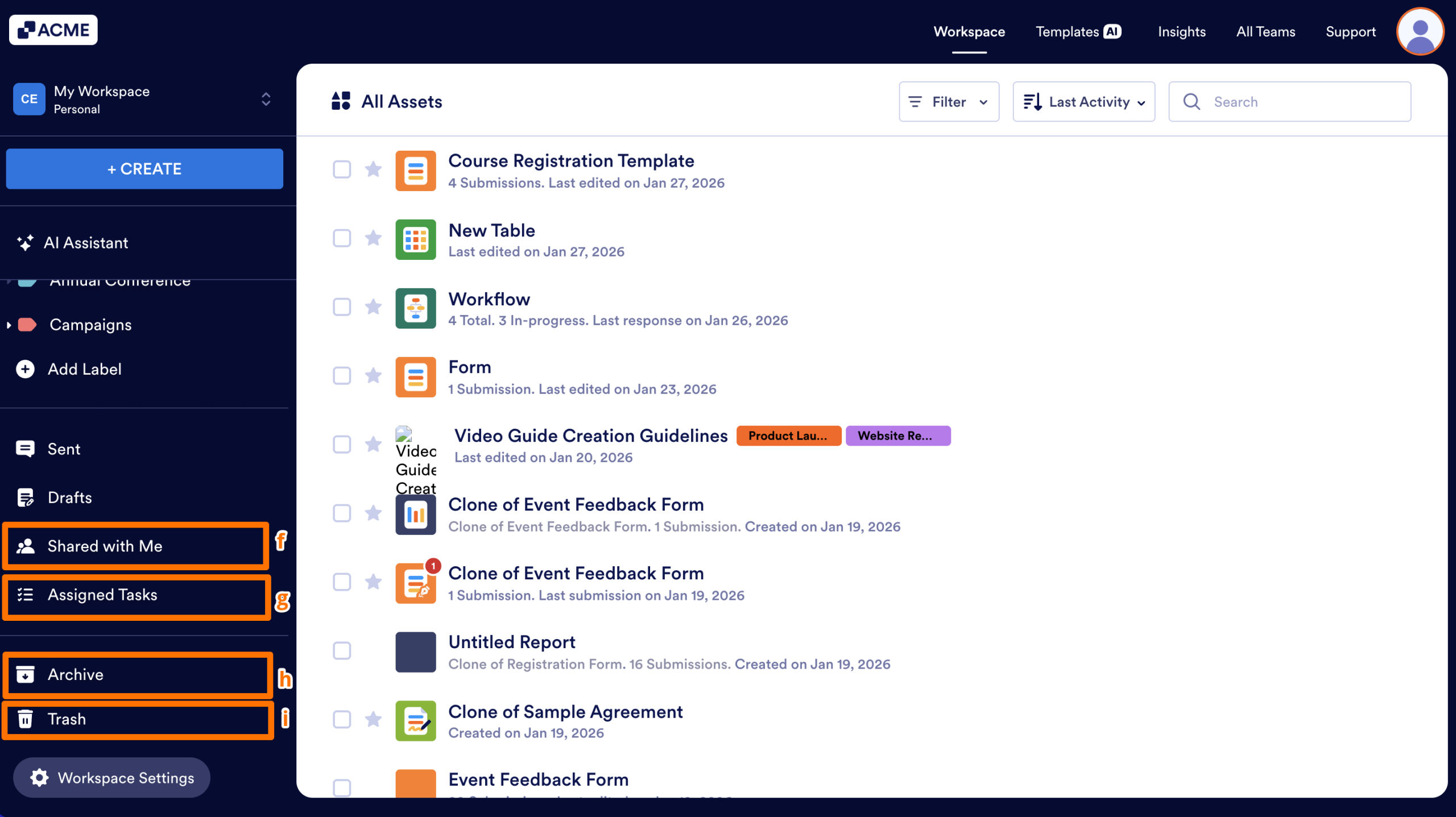Image resolution: width=1456 pixels, height=817 pixels.
Task: Click the orange Form item icon
Action: coord(416,377)
